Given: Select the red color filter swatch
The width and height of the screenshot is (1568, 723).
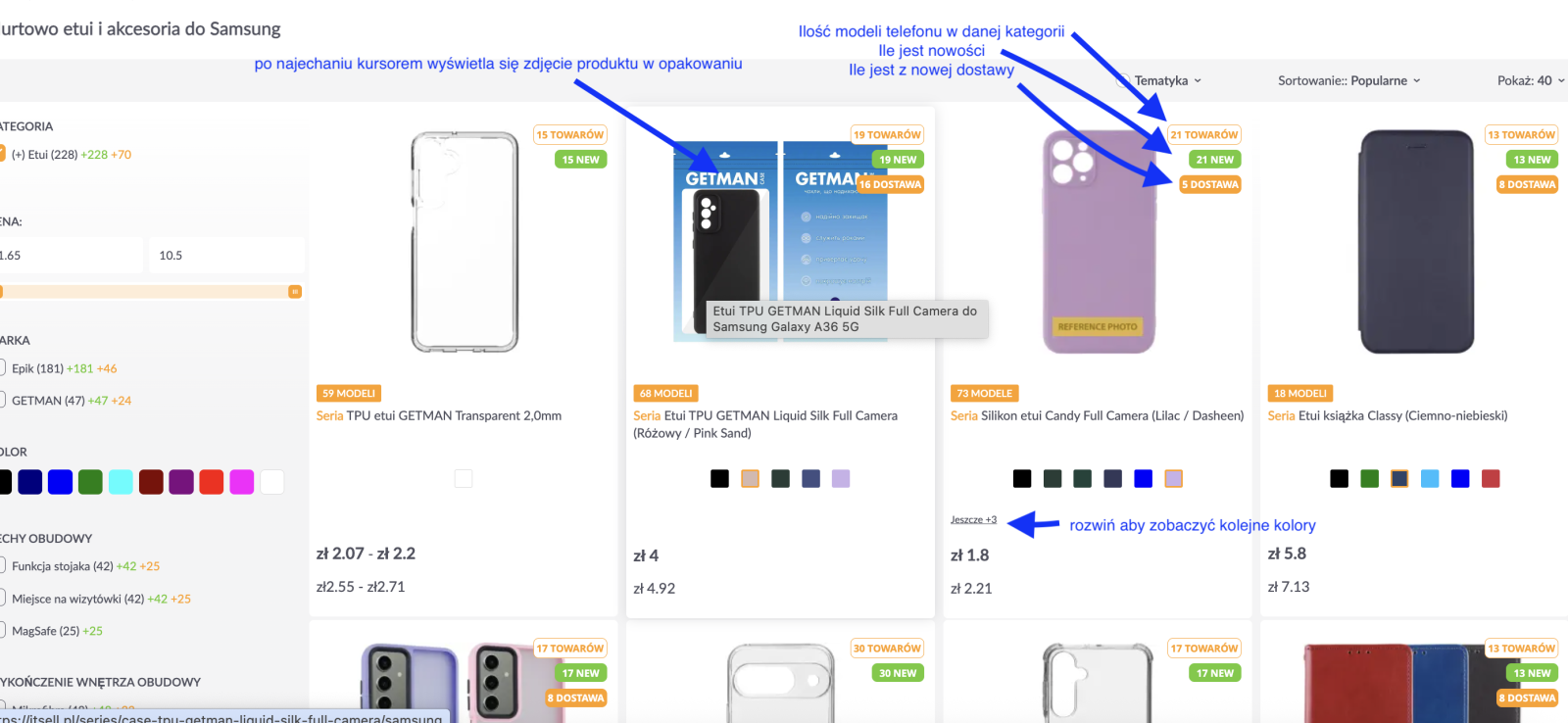Looking at the screenshot, I should 212,482.
